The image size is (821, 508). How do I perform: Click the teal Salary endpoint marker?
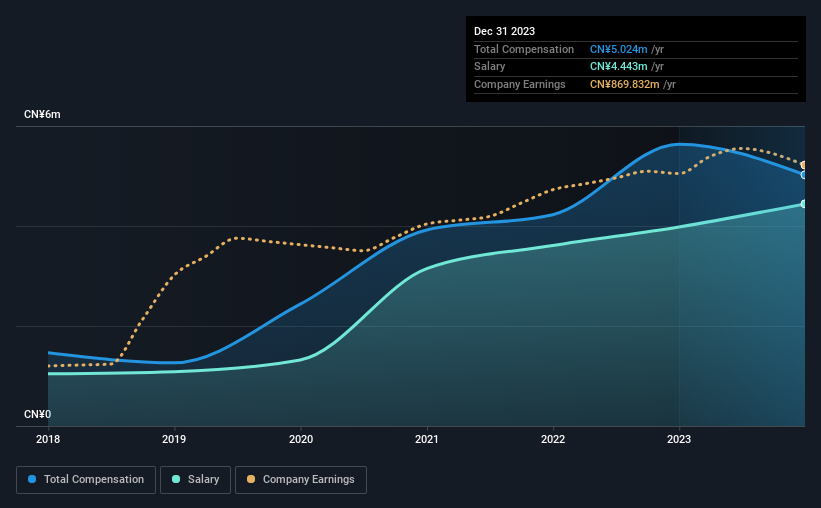803,204
